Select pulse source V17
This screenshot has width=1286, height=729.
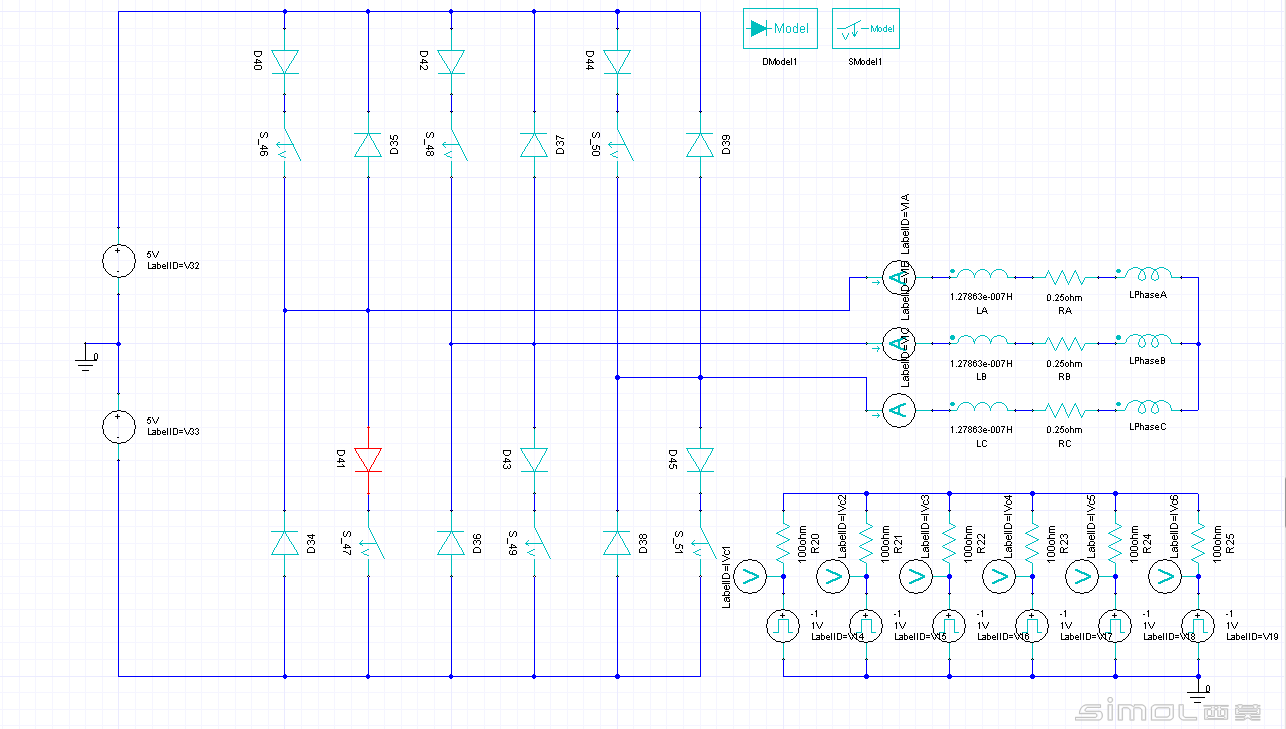1032,625
